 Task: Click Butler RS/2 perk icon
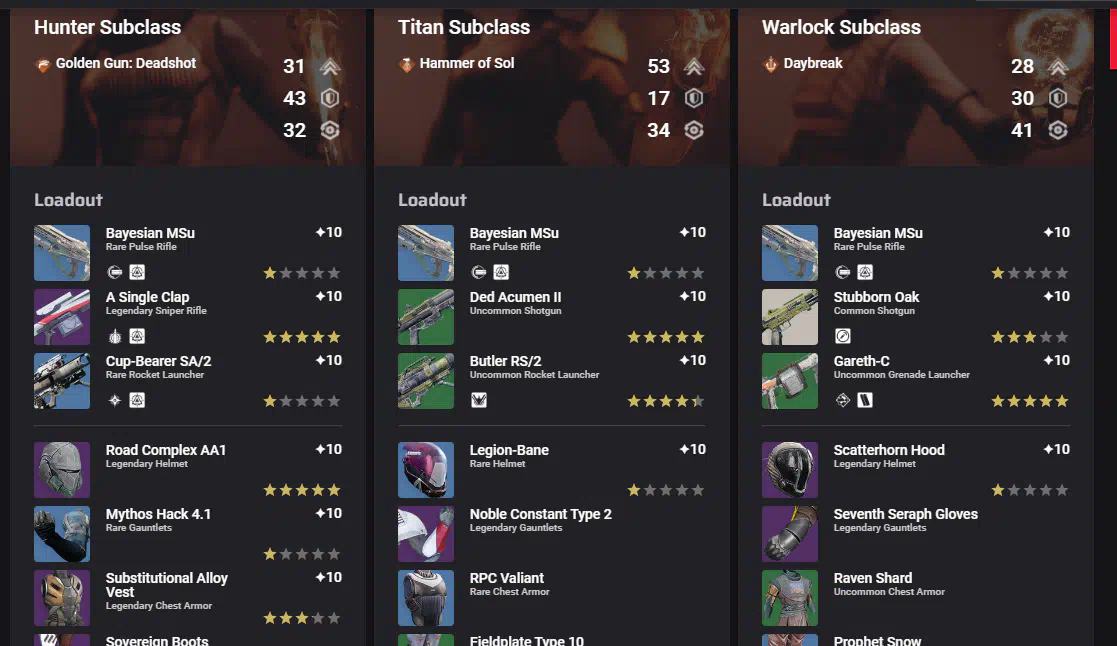[479, 400]
